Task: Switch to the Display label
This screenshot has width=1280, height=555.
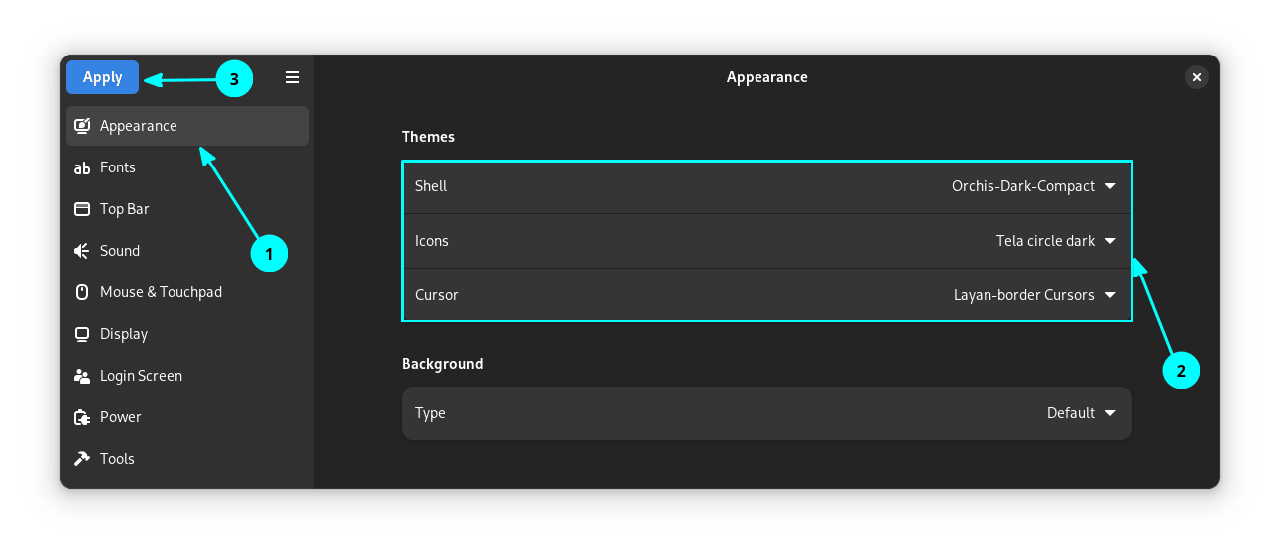Action: 124,334
